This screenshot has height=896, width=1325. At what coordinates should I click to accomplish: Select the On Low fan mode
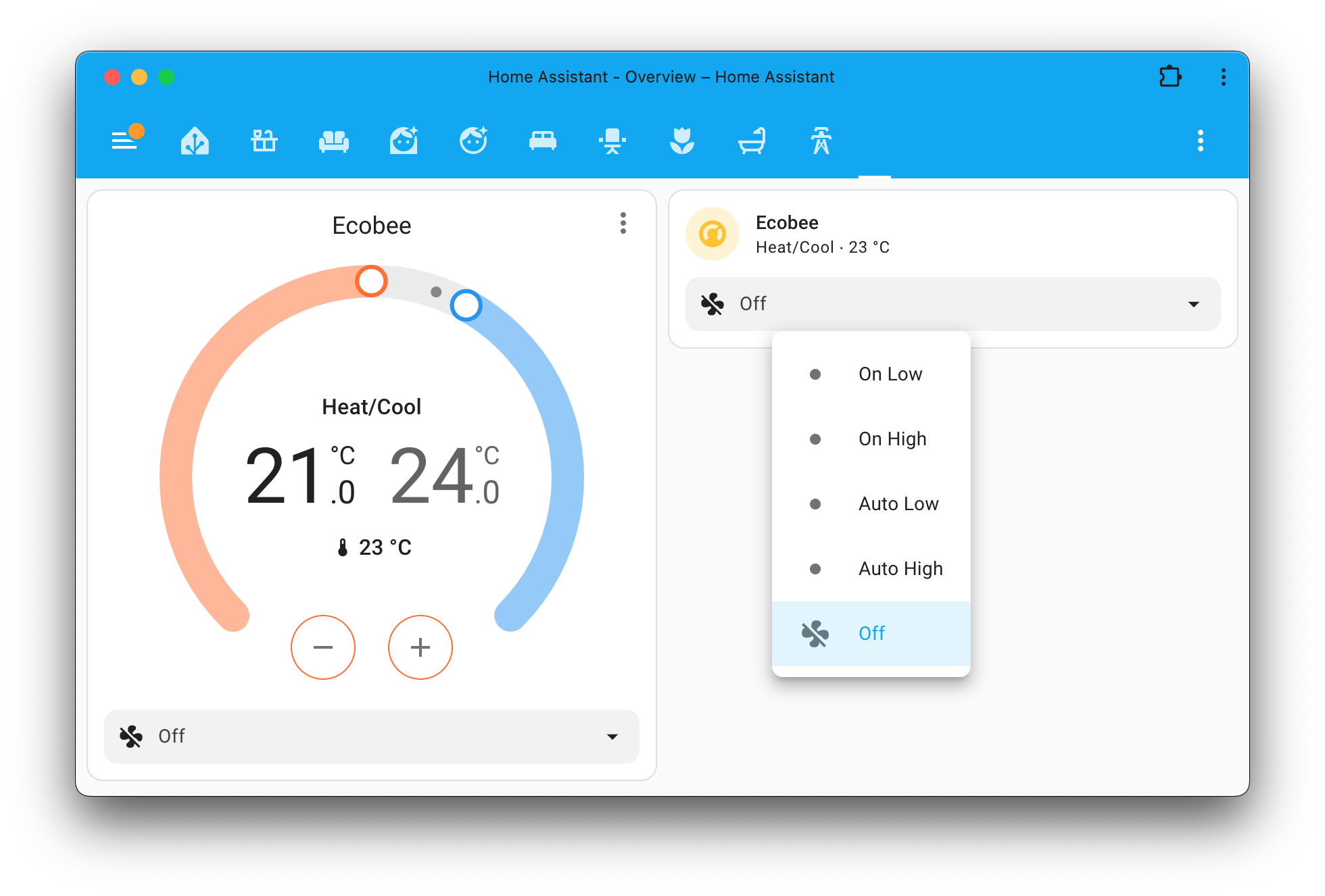[x=890, y=374]
